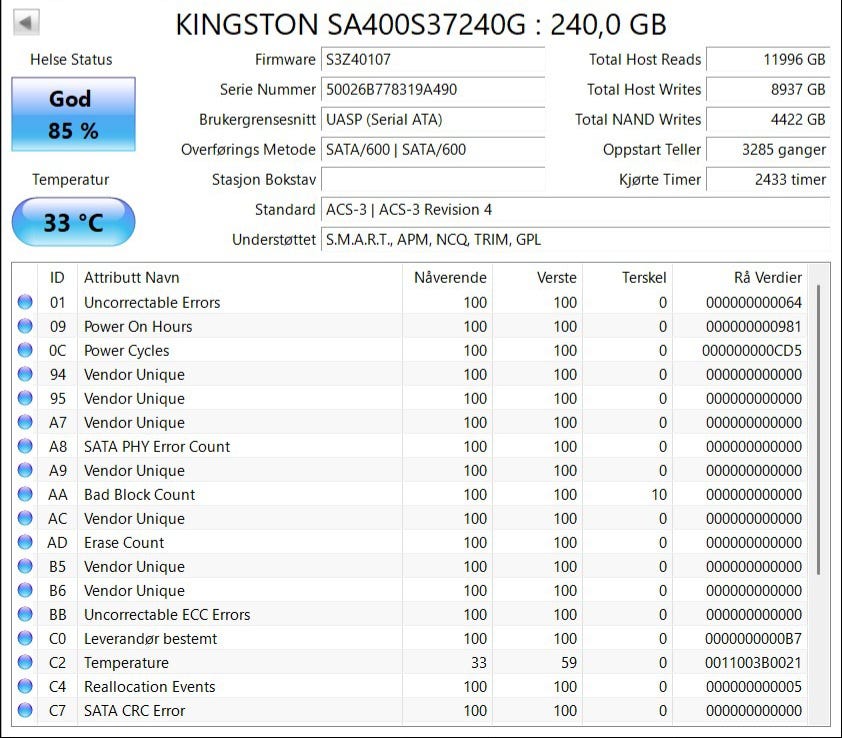The width and height of the screenshot is (842, 738).
Task: Click the status dot for Temperature row
Action: (25, 662)
